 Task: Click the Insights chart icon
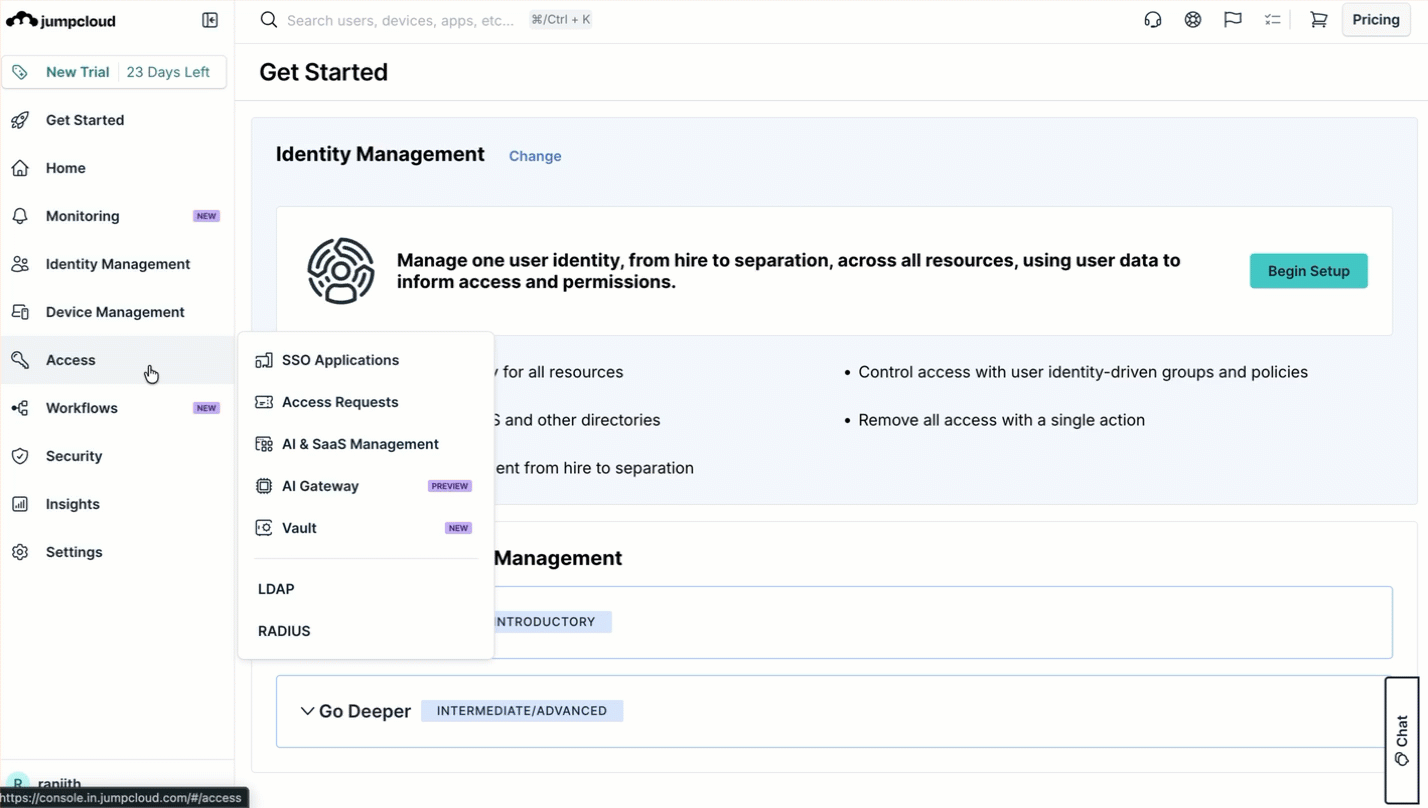(x=20, y=504)
